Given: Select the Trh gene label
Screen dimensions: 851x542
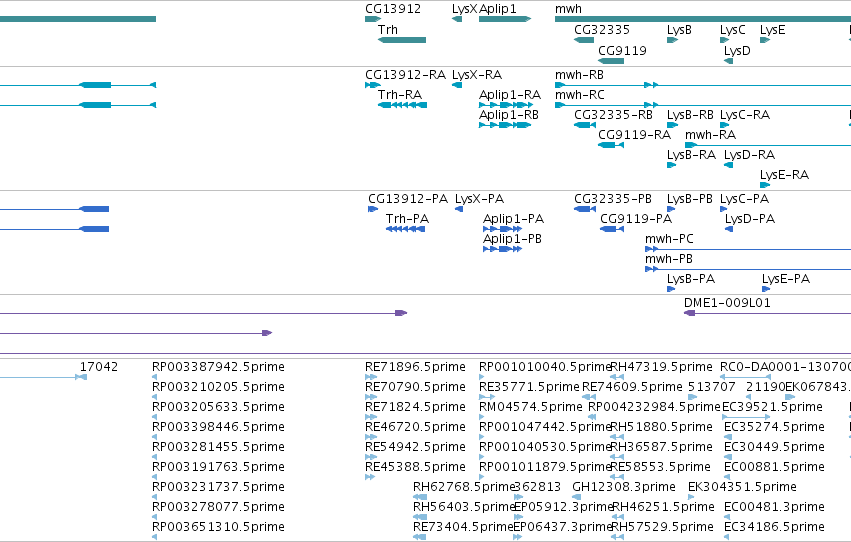Looking at the screenshot, I should 388,29.
